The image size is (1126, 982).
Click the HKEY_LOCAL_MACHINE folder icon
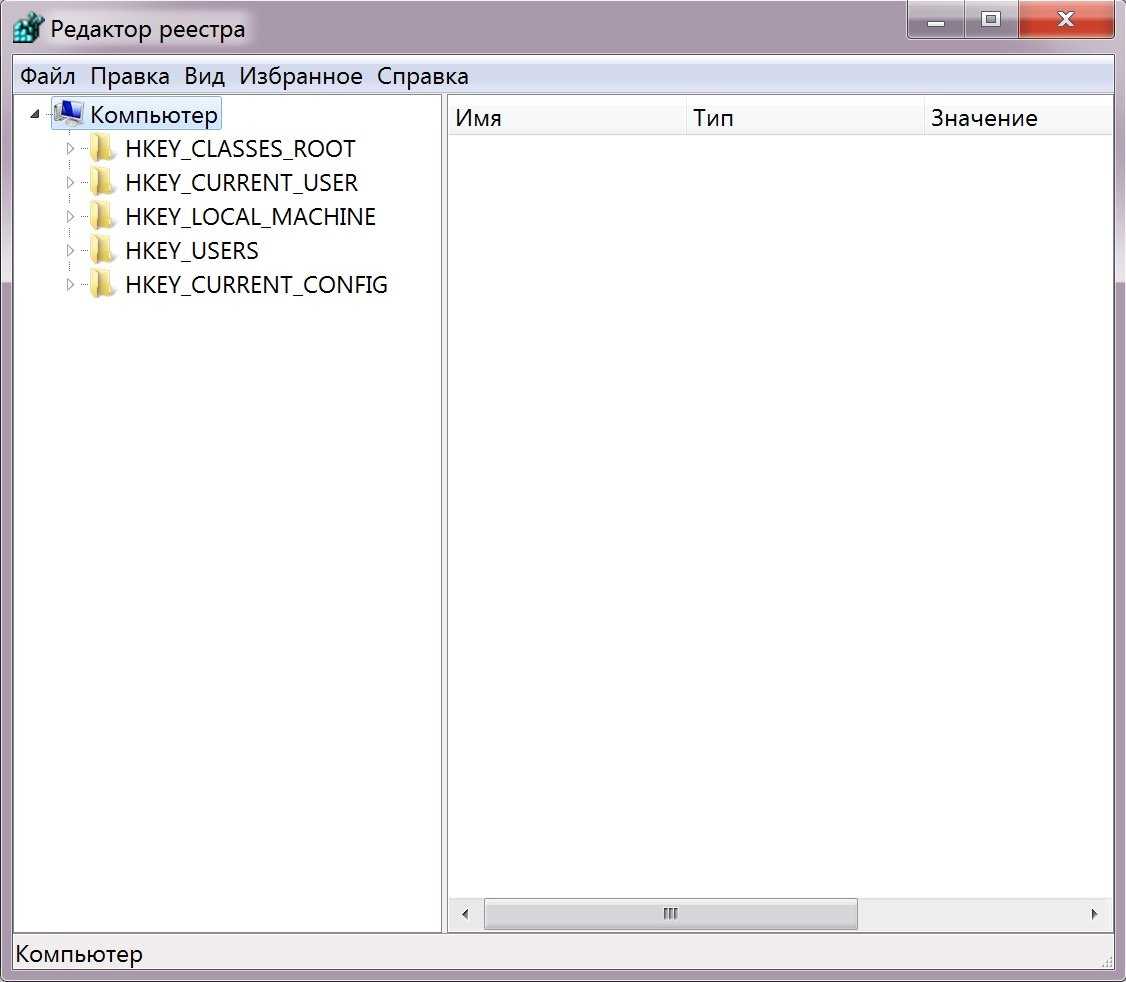tap(103, 216)
